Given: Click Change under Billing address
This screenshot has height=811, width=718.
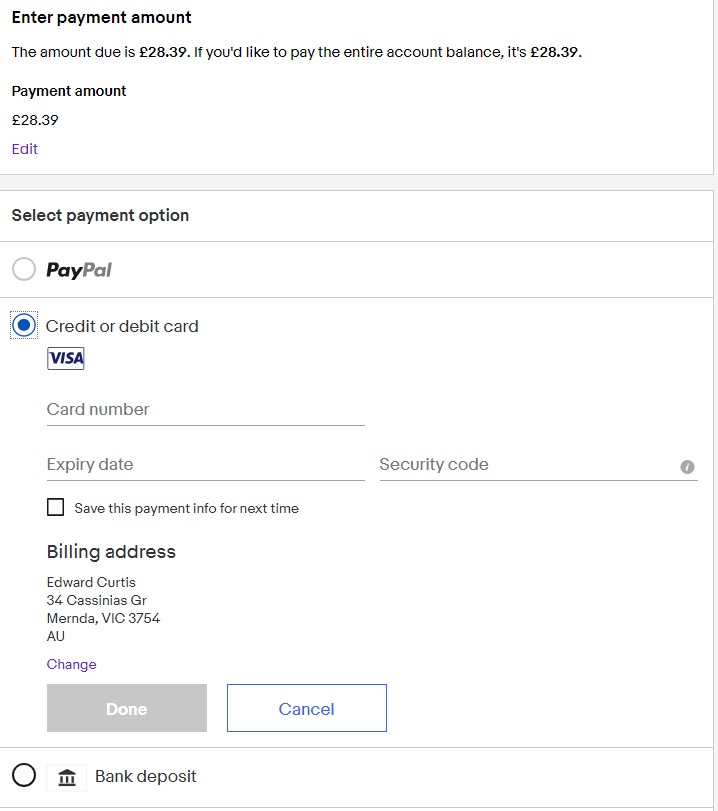Looking at the screenshot, I should coord(71,664).
